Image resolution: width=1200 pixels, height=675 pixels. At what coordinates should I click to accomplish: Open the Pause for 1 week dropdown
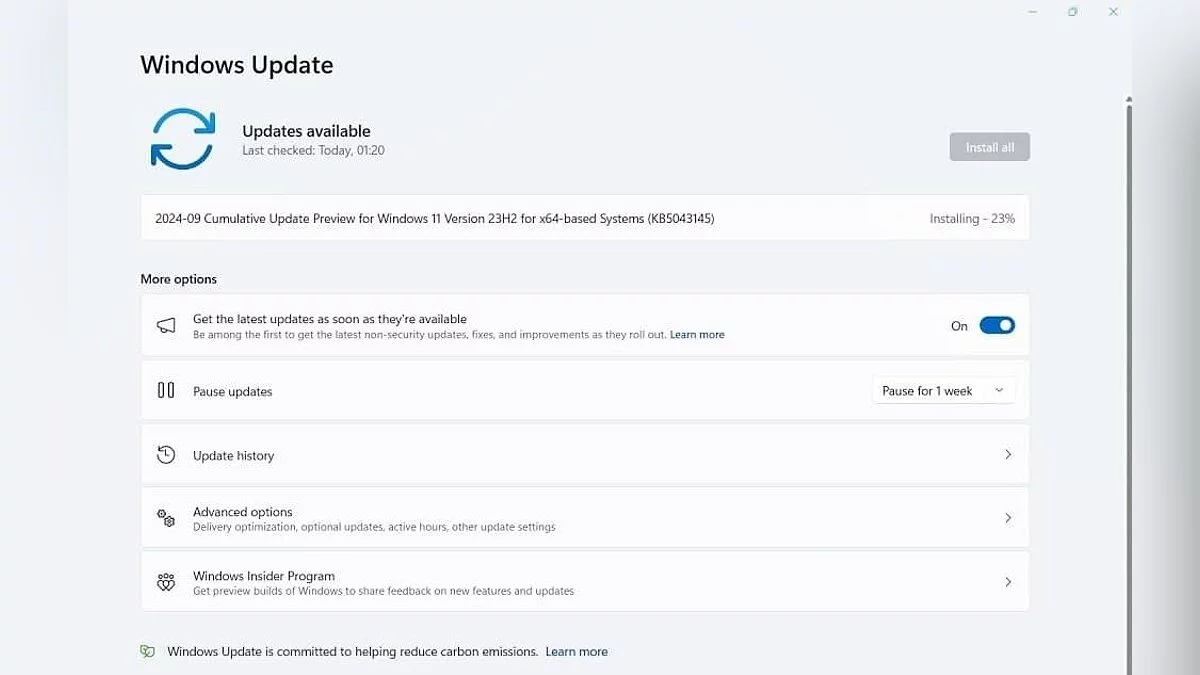click(x=943, y=391)
